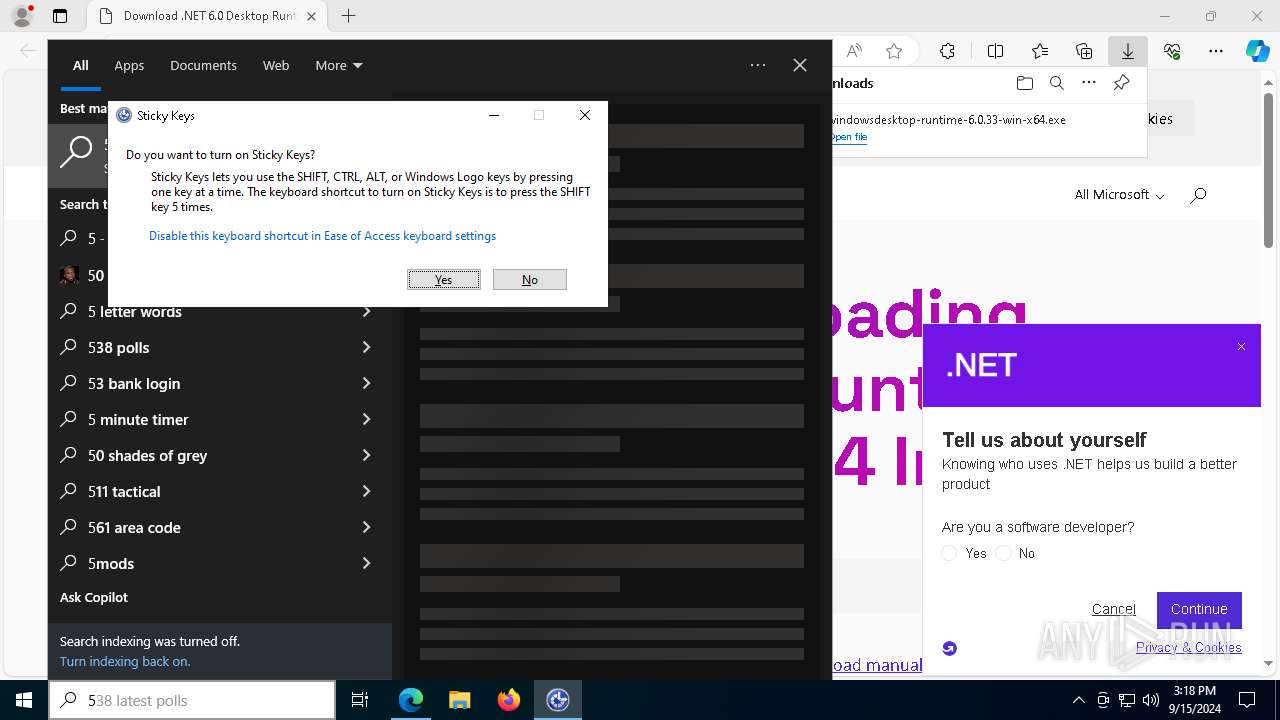This screenshot has height=720, width=1280.
Task: Open the notification center icon
Action: pos(1247,700)
